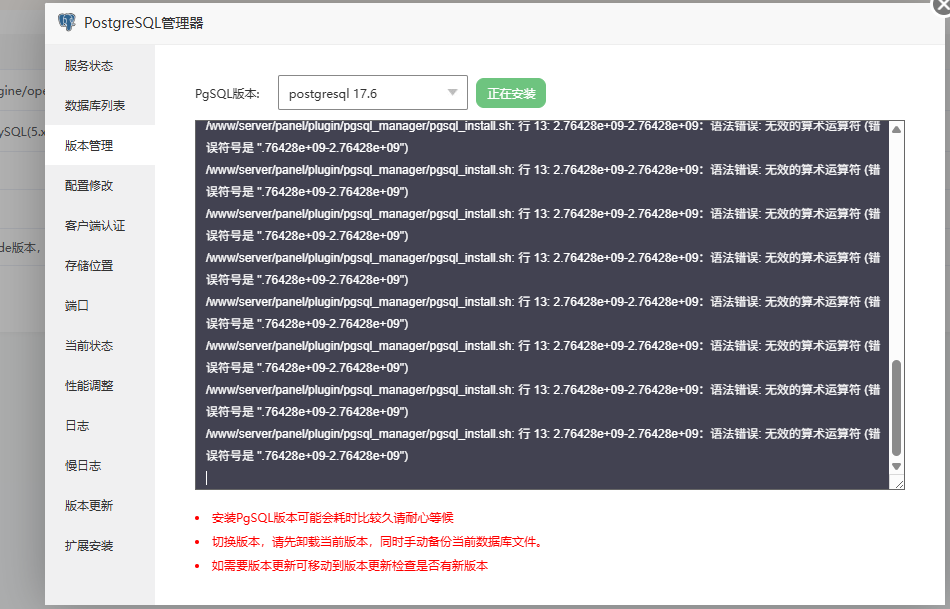Switch to the 版本更新 tab
Screen dimensions: 950x609
click(100, 505)
